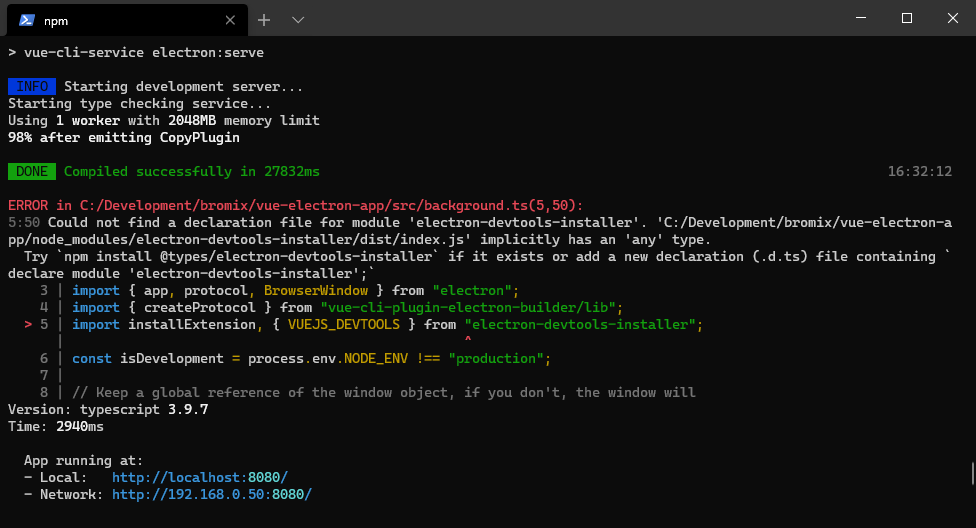Click 'Using 1 worker with 2048MB memory limit'
This screenshot has width=976, height=528.
164,121
